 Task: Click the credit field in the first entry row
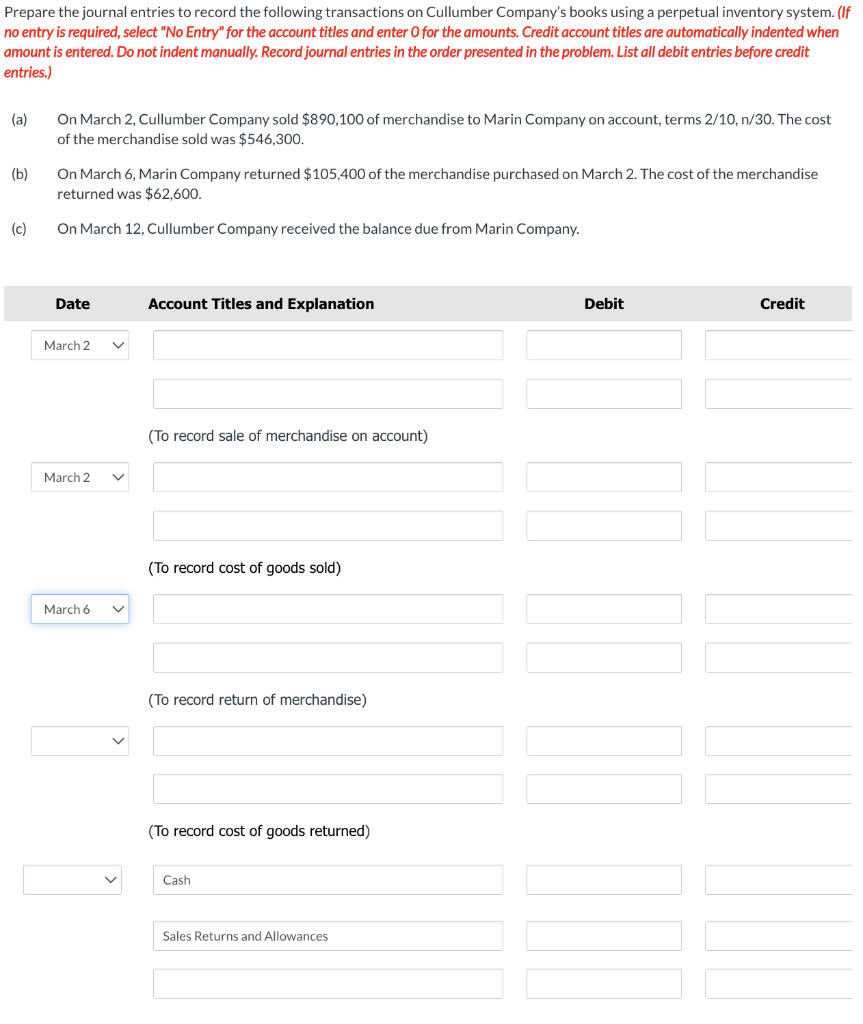[x=782, y=345]
